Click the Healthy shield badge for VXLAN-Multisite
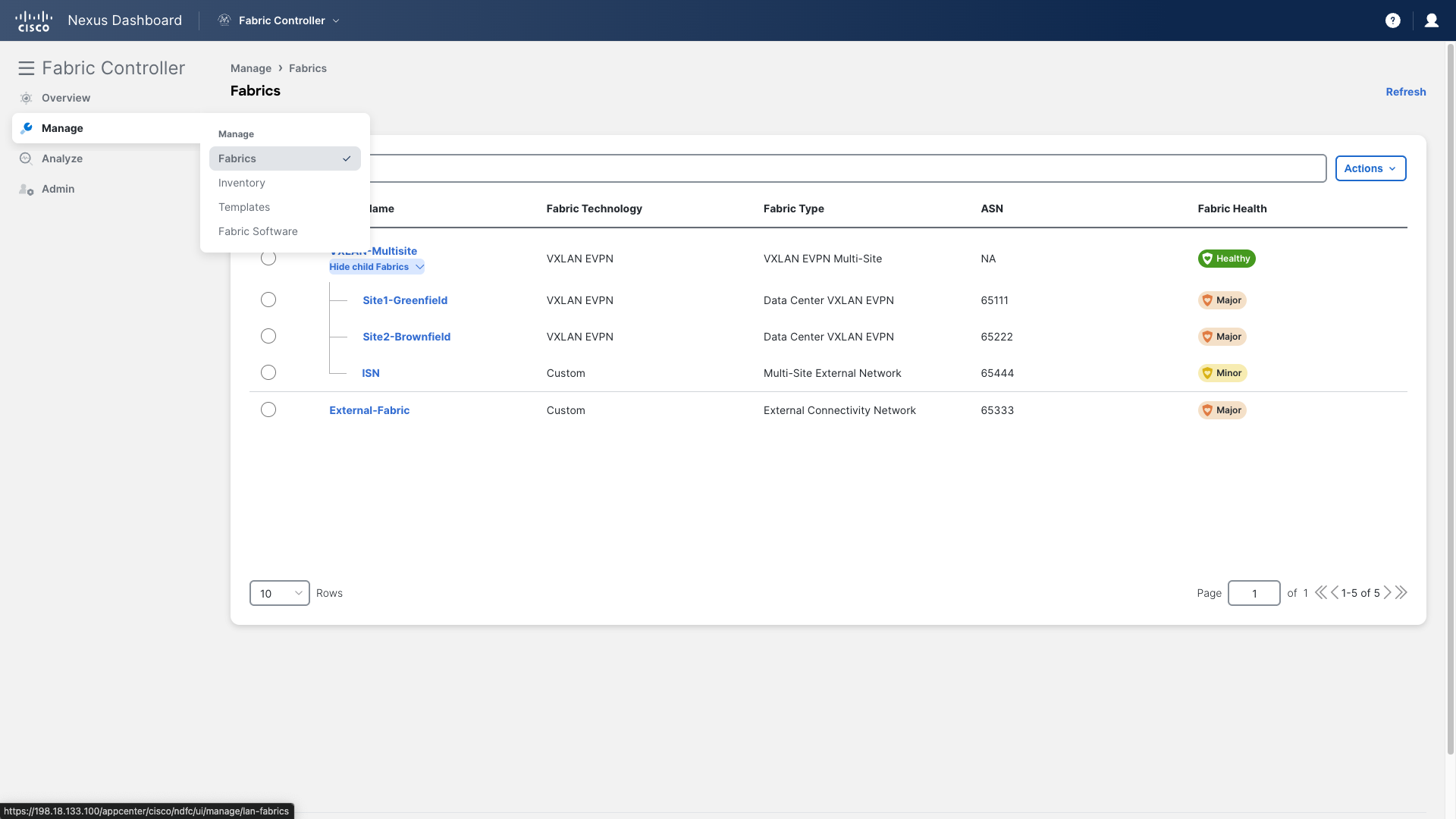1456x819 pixels. click(1226, 259)
